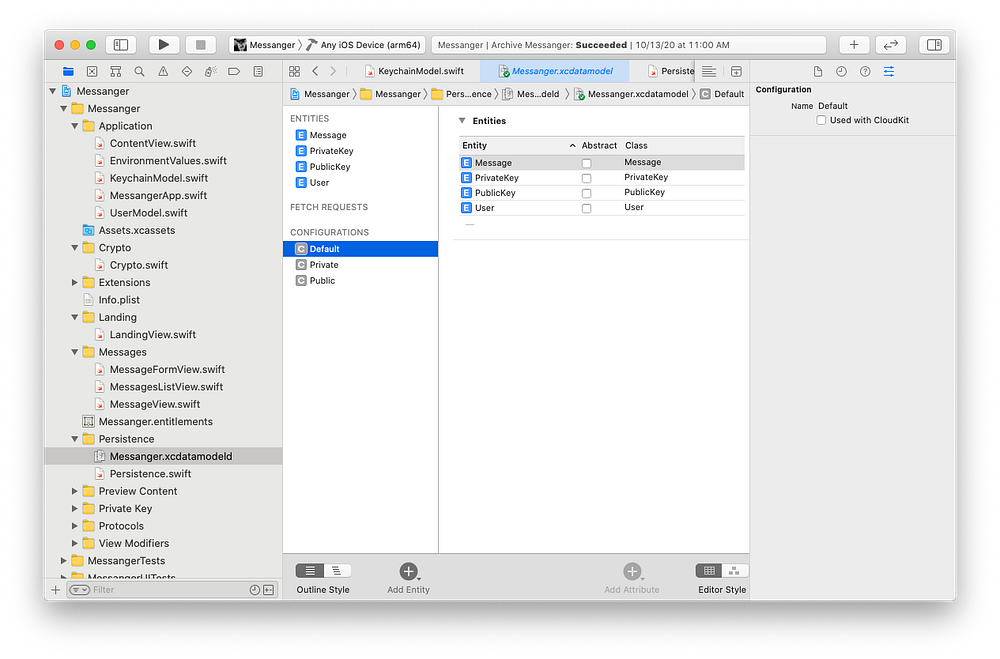The width and height of the screenshot is (1000, 659).
Task: Sort by the Entity column header
Action: click(518, 145)
